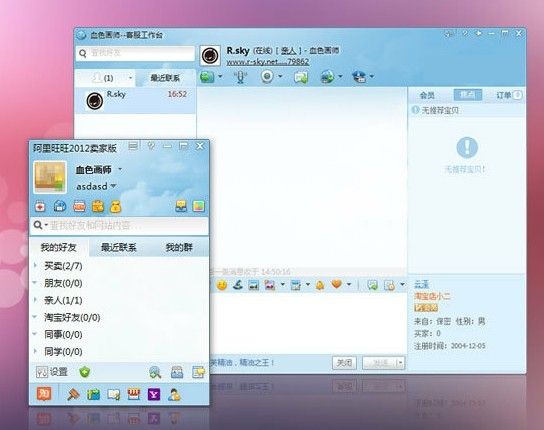Screen dimensions: 544x430
Task: Open the orange Taobao icon in app bar
Action: click(x=44, y=394)
